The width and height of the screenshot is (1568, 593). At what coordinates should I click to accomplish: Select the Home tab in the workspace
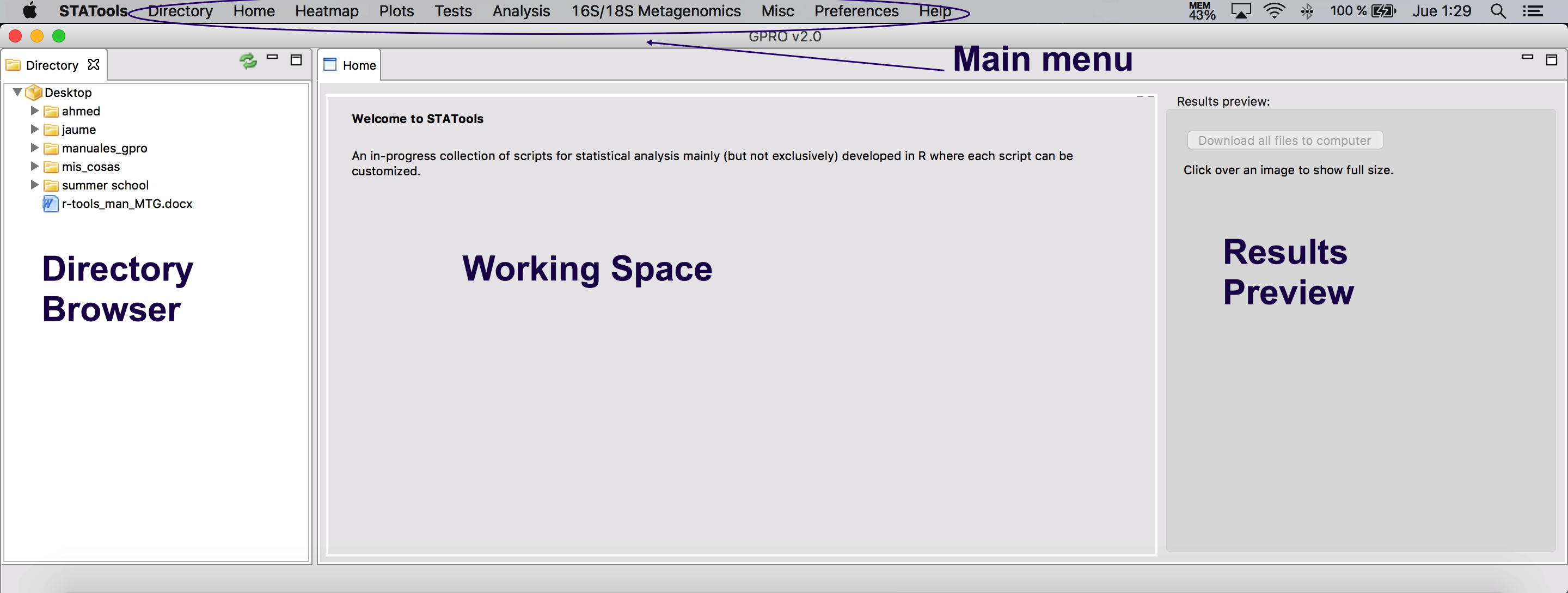click(x=350, y=65)
